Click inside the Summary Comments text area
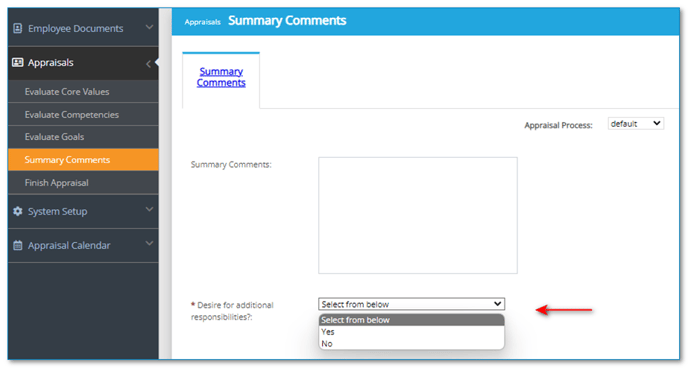The image size is (688, 368). point(418,215)
